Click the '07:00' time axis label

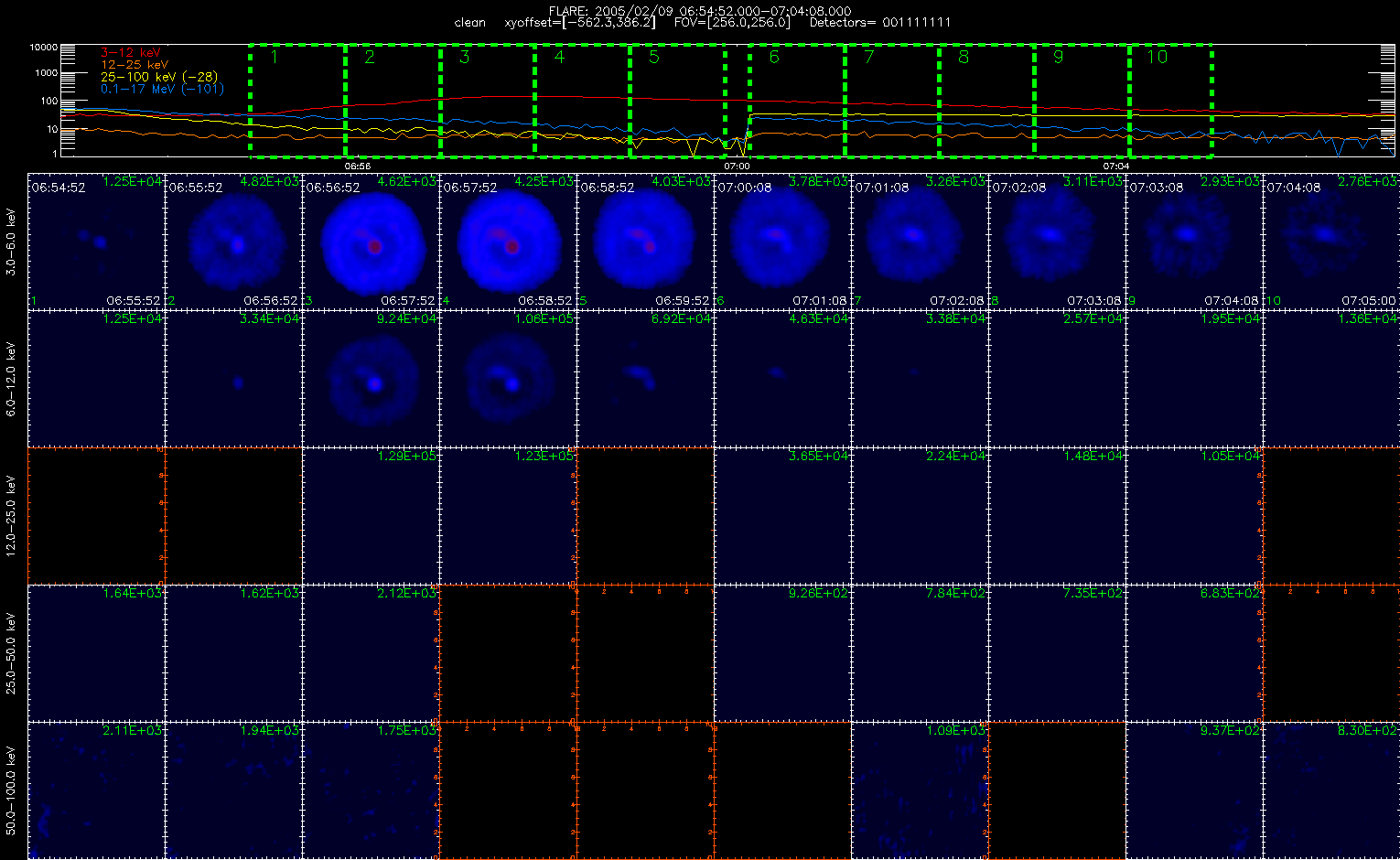pos(737,166)
